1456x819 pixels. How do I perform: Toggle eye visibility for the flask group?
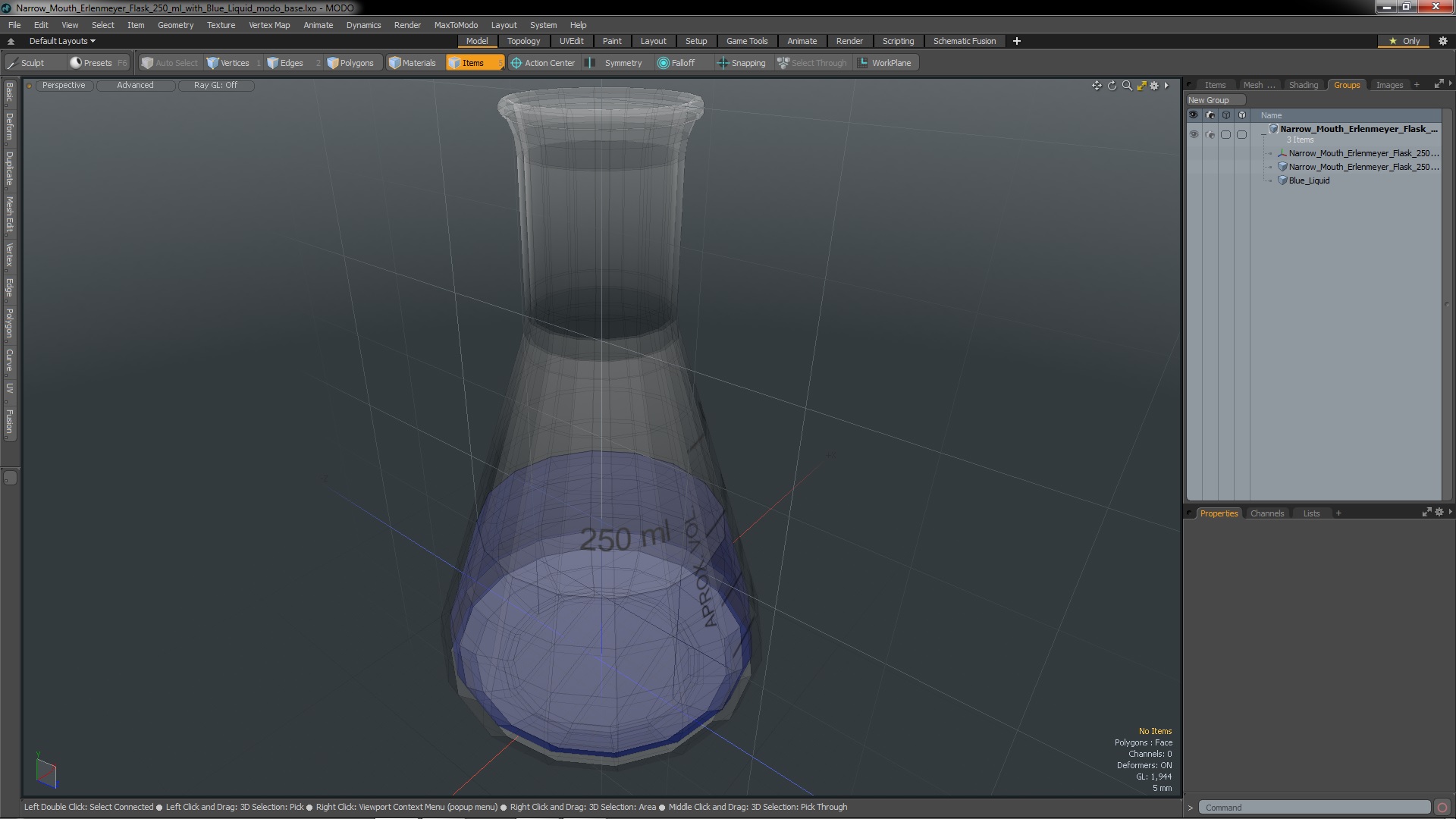(x=1194, y=135)
